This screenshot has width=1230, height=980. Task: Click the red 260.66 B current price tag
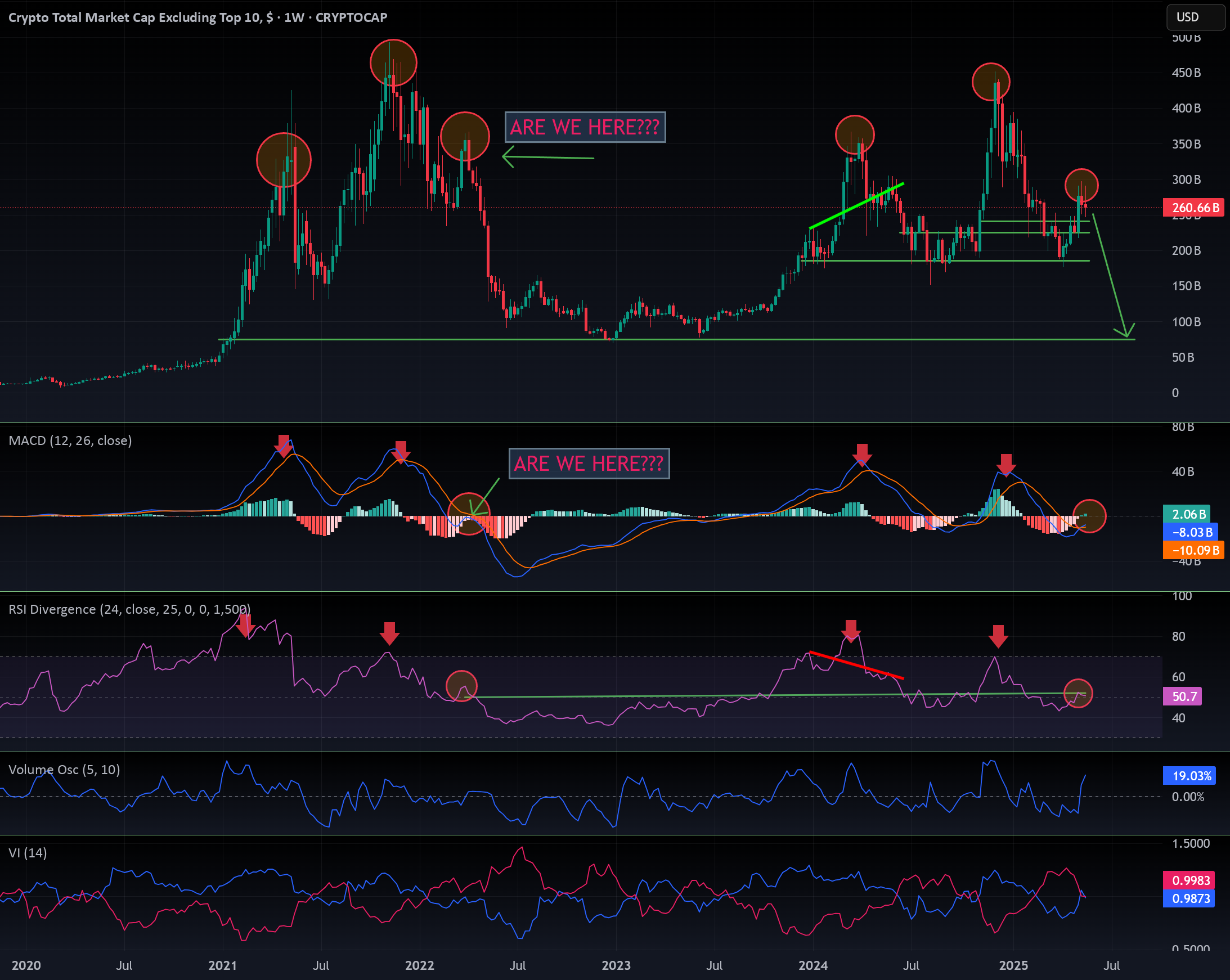(1193, 208)
